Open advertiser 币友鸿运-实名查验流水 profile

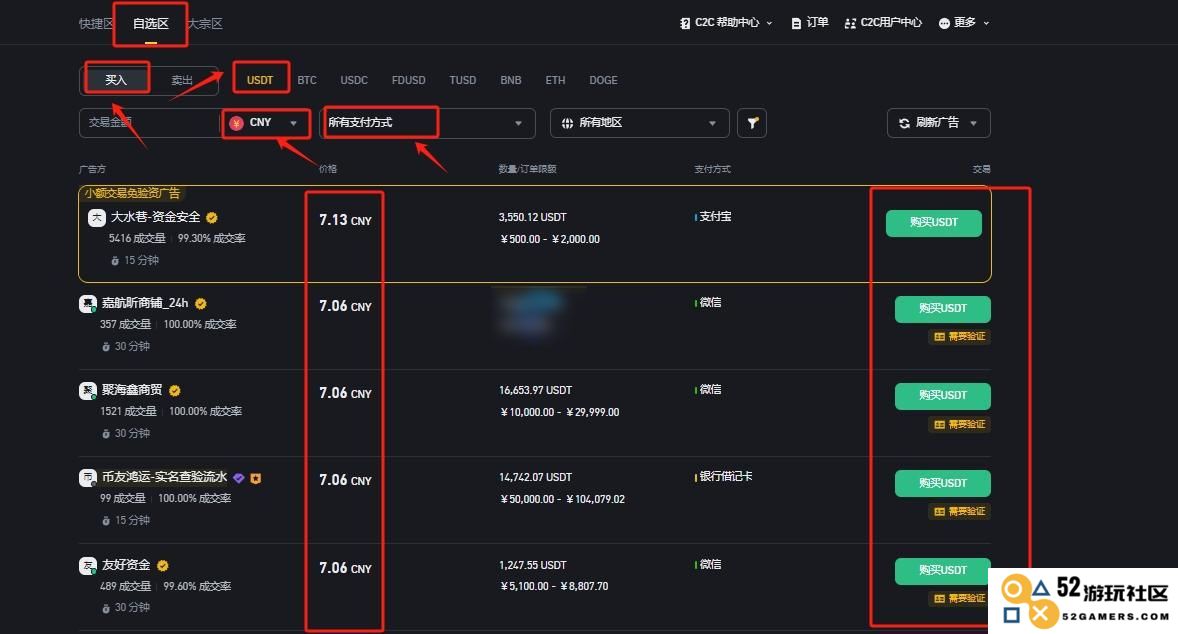[165, 477]
